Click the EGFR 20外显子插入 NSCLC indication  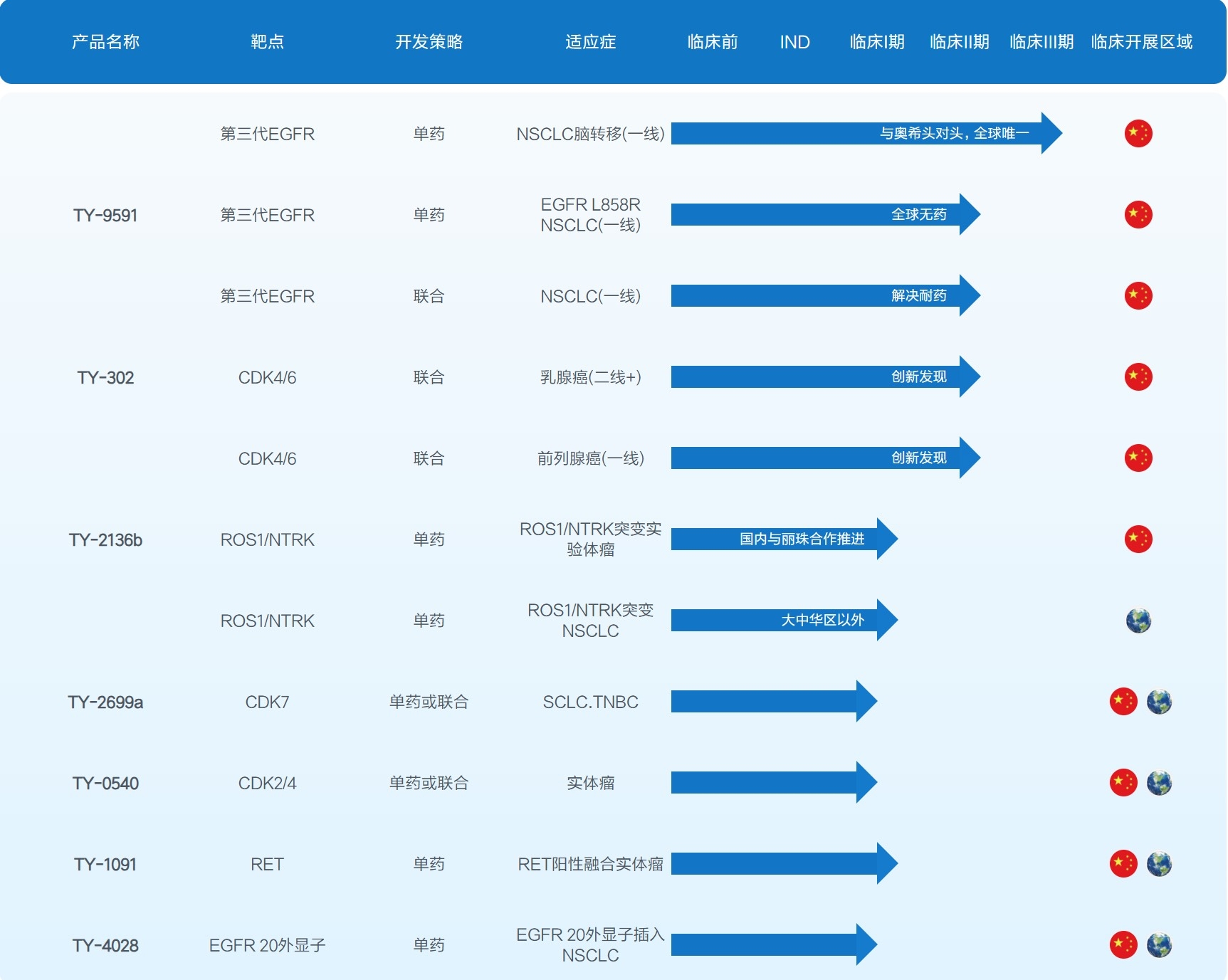coord(590,945)
